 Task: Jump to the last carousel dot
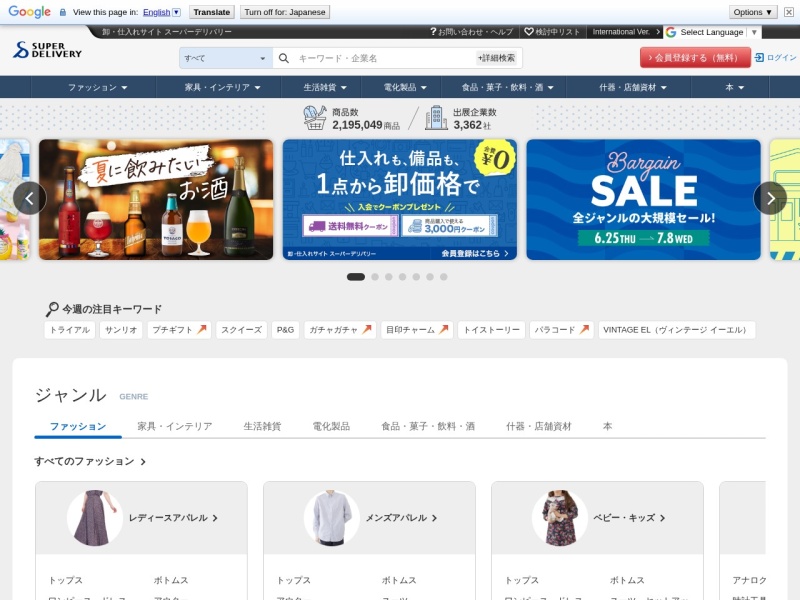[444, 277]
